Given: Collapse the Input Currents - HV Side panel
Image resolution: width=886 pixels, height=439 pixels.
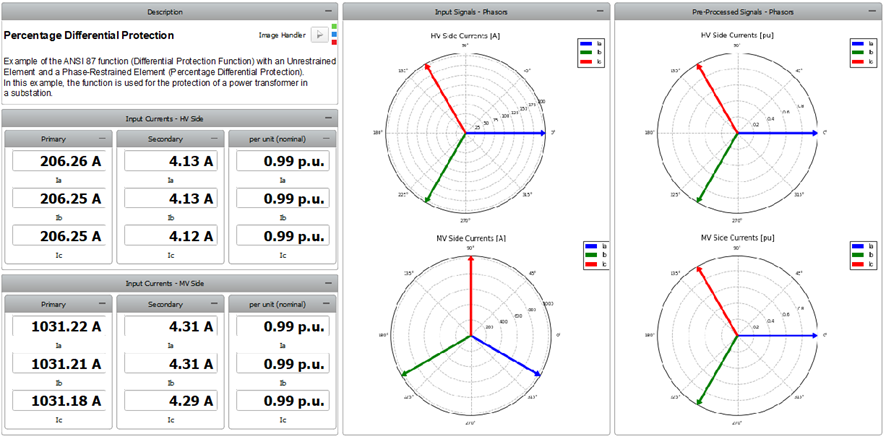Looking at the screenshot, I should pos(329,118).
